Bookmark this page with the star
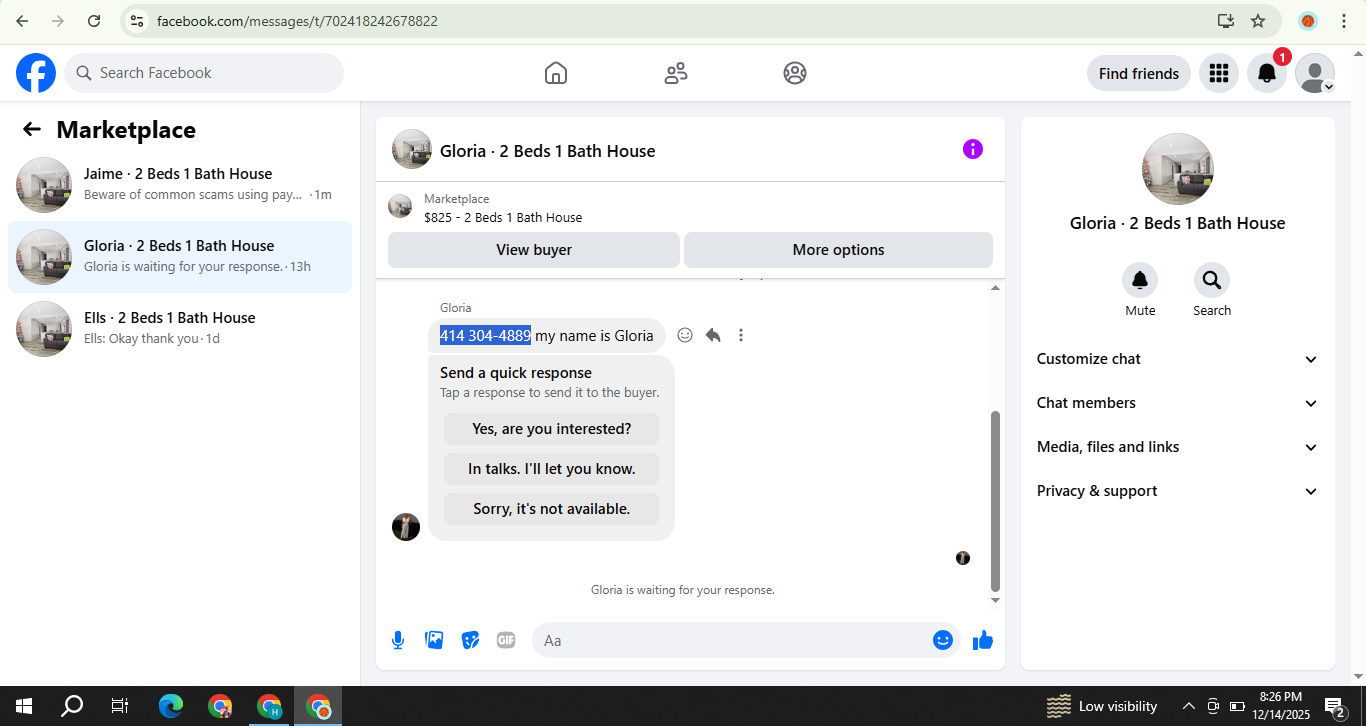This screenshot has height=726, width=1366. [x=1258, y=21]
